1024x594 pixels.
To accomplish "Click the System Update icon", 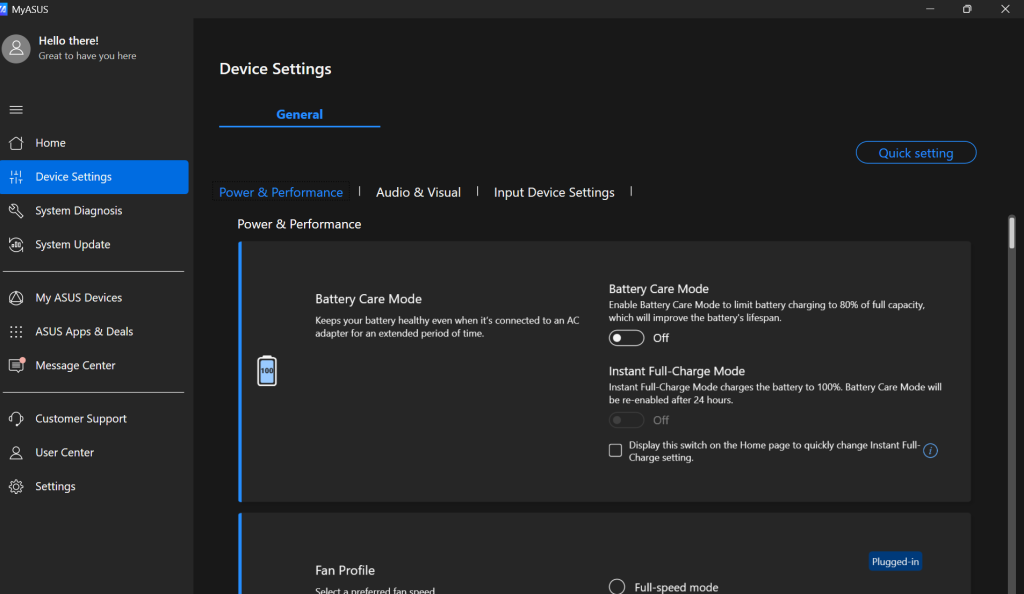I will click(16, 245).
